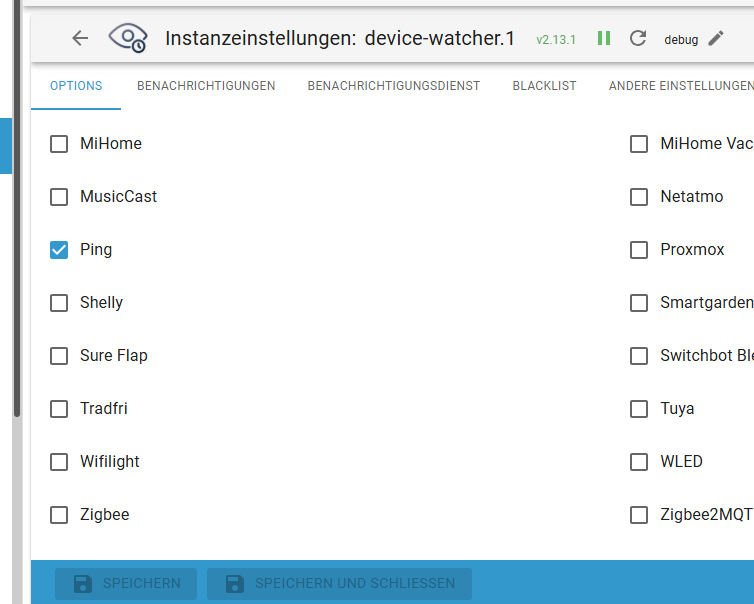Enable the Switchbot checkbox

point(639,356)
